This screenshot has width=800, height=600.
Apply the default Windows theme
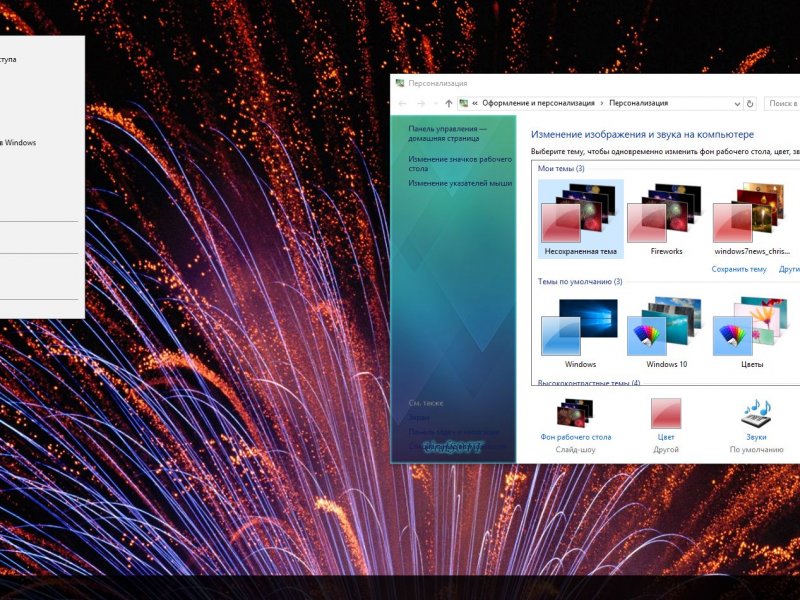click(581, 332)
